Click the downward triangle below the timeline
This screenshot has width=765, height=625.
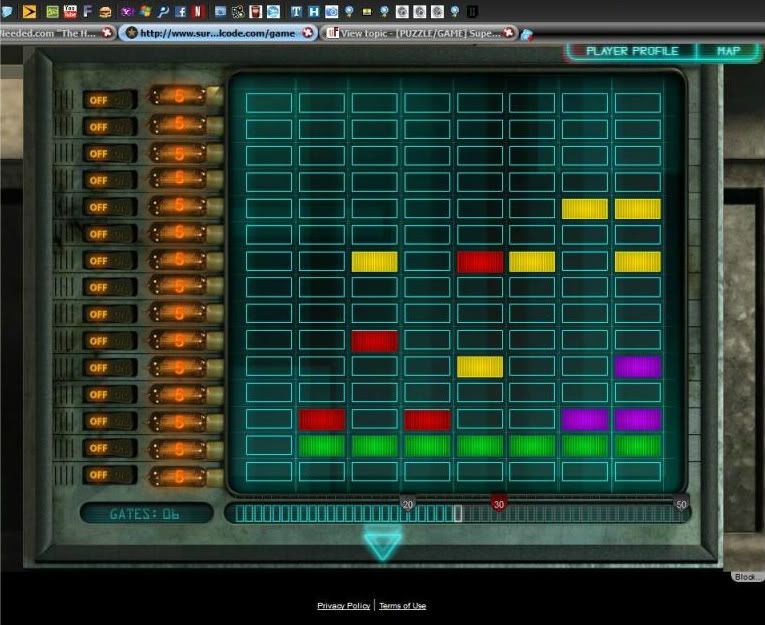(382, 545)
